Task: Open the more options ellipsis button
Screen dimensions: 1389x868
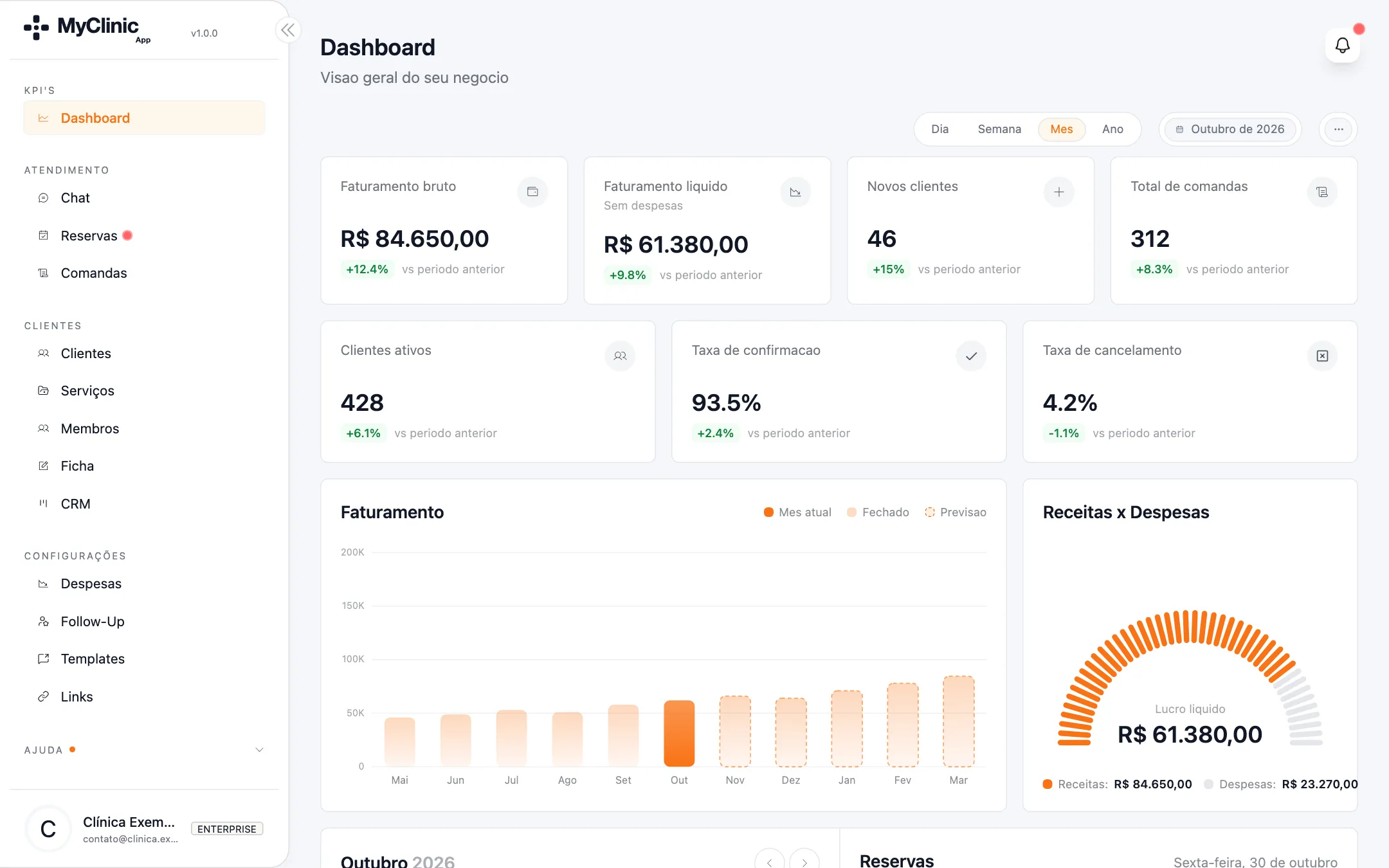Action: tap(1338, 129)
